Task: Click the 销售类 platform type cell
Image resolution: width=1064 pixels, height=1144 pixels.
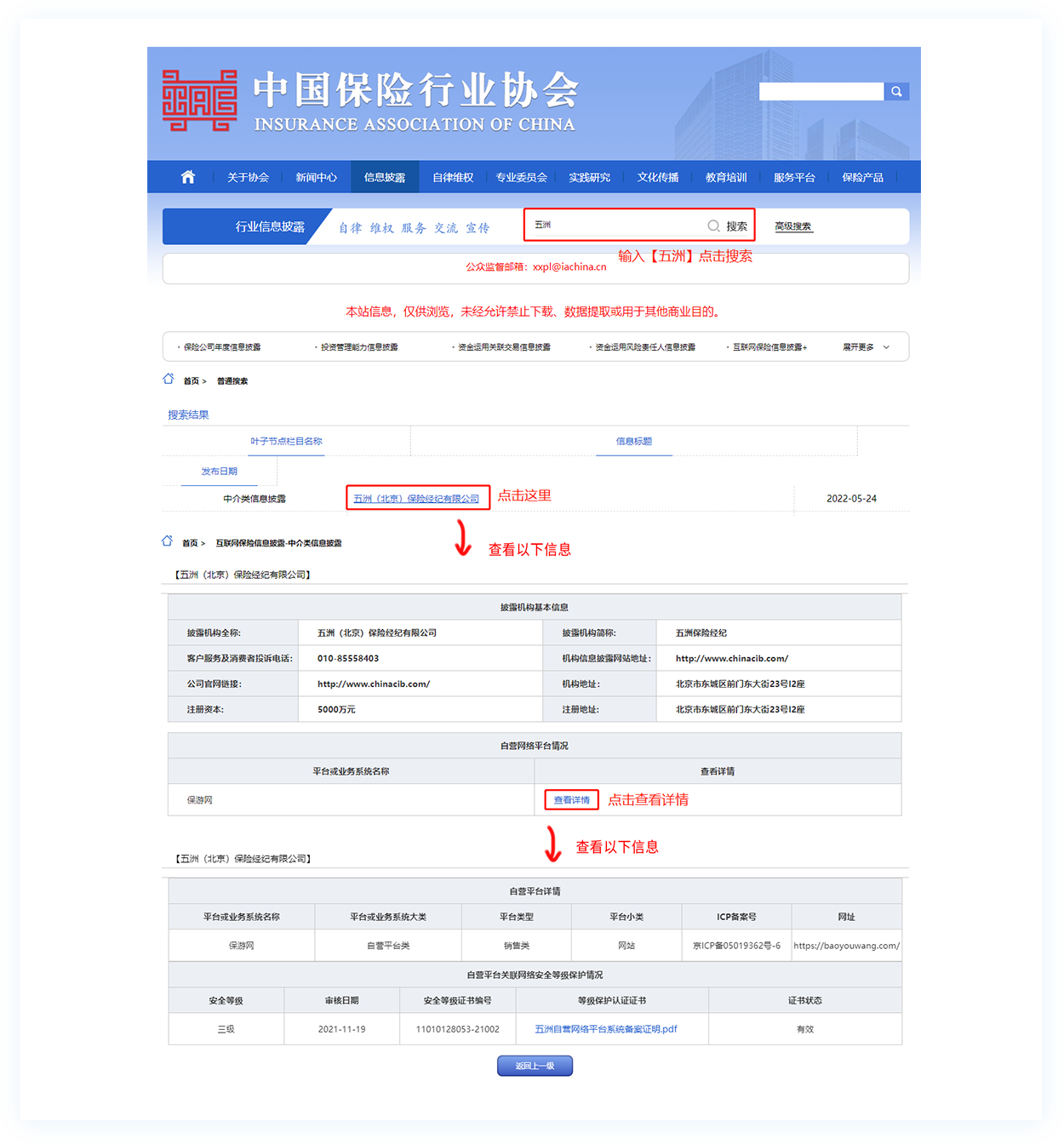Action: pyautogui.click(x=517, y=946)
